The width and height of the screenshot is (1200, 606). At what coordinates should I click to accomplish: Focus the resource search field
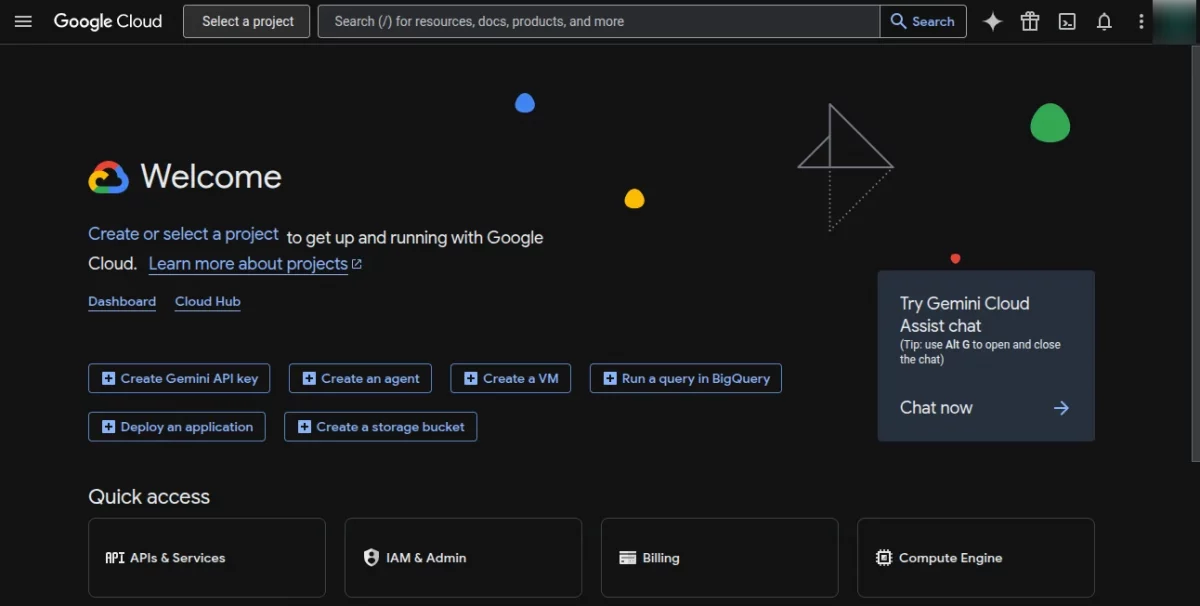coord(599,21)
